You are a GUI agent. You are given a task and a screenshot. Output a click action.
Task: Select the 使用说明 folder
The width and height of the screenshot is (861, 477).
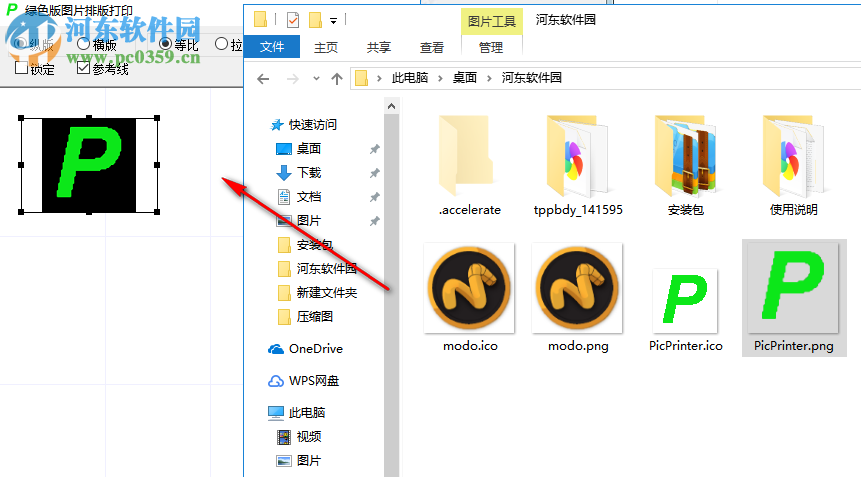[x=793, y=165]
